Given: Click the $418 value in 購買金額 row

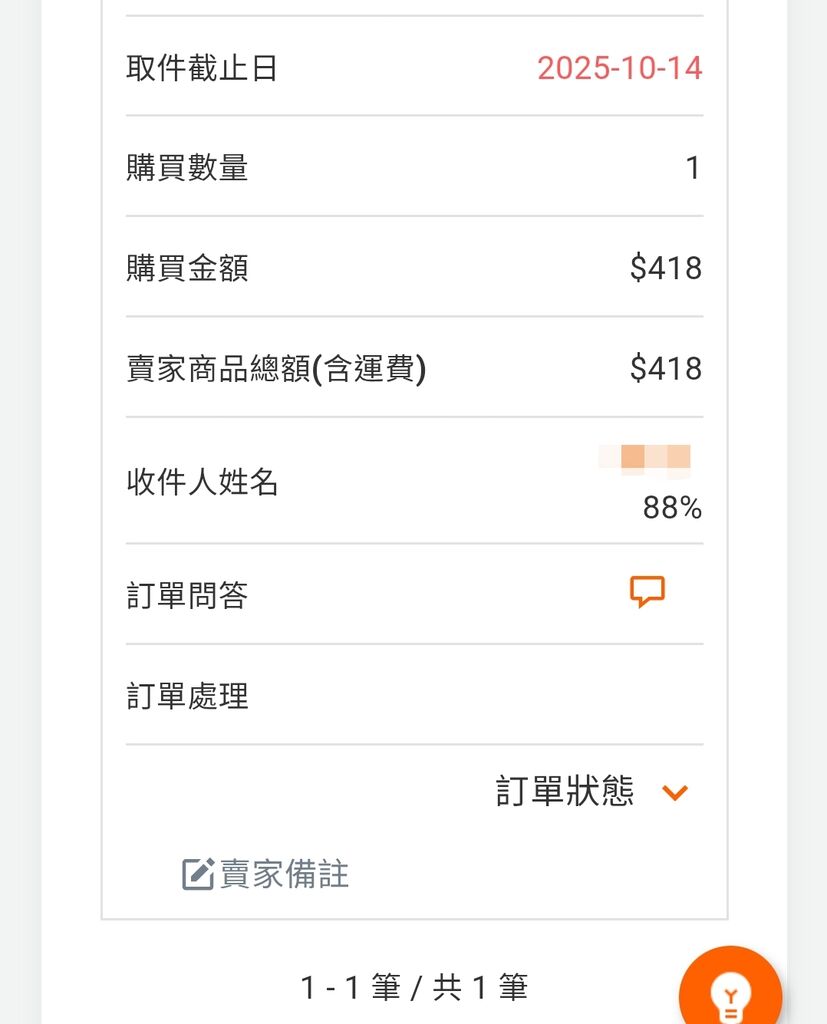Looking at the screenshot, I should point(666,268).
